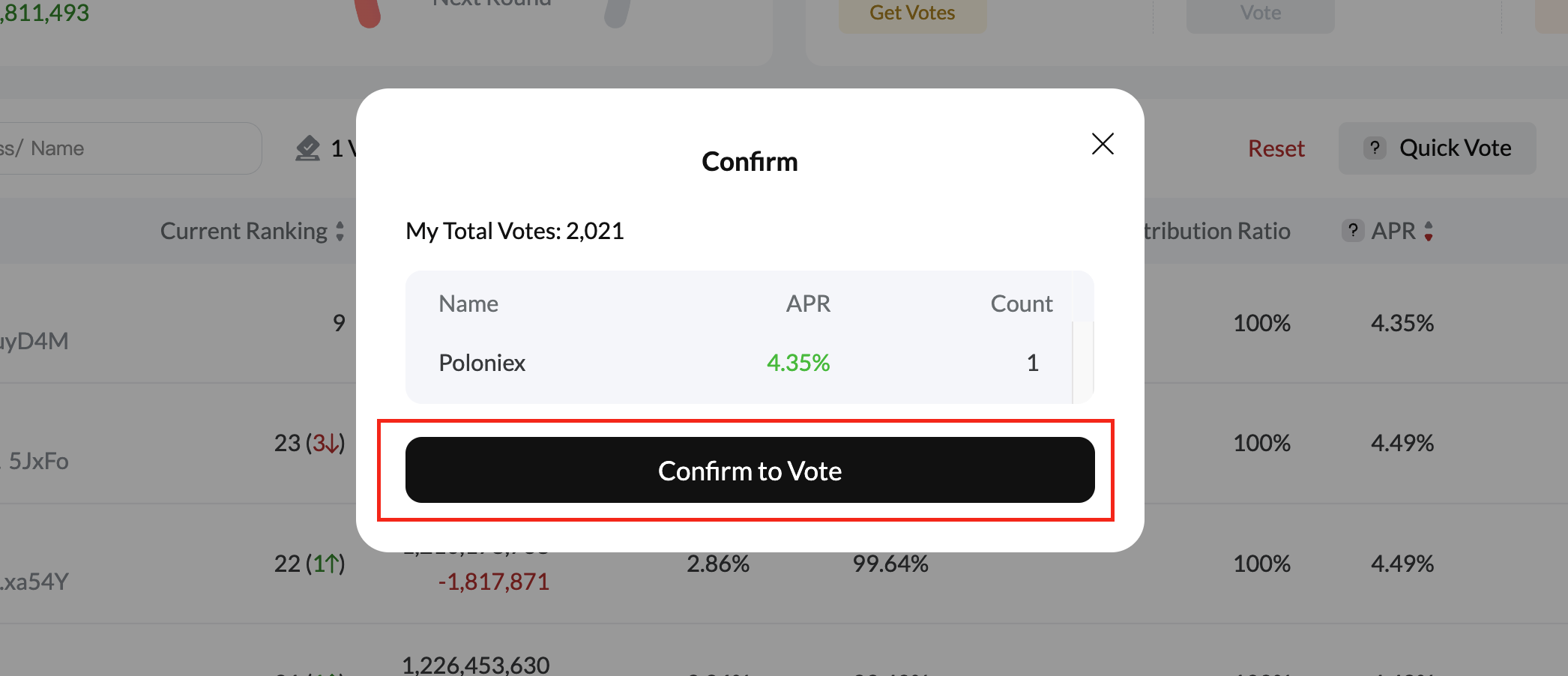Close the Confirm dialog with X
1568x676 pixels.
(x=1103, y=144)
